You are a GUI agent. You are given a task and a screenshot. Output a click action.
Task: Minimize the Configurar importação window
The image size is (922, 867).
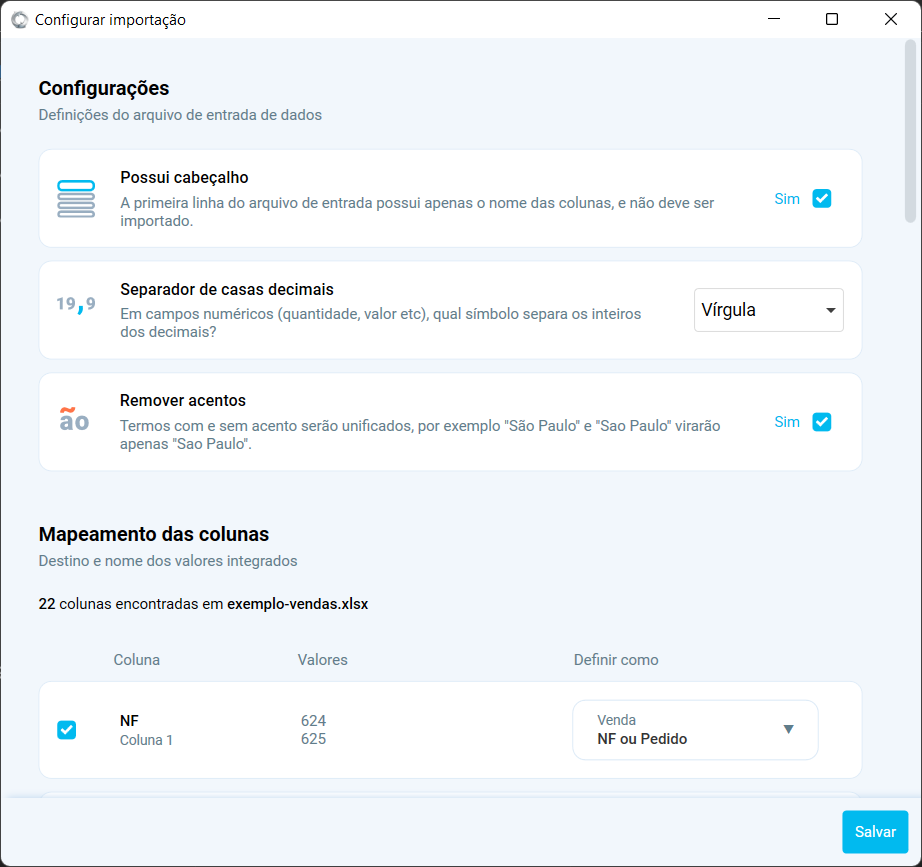click(773, 19)
